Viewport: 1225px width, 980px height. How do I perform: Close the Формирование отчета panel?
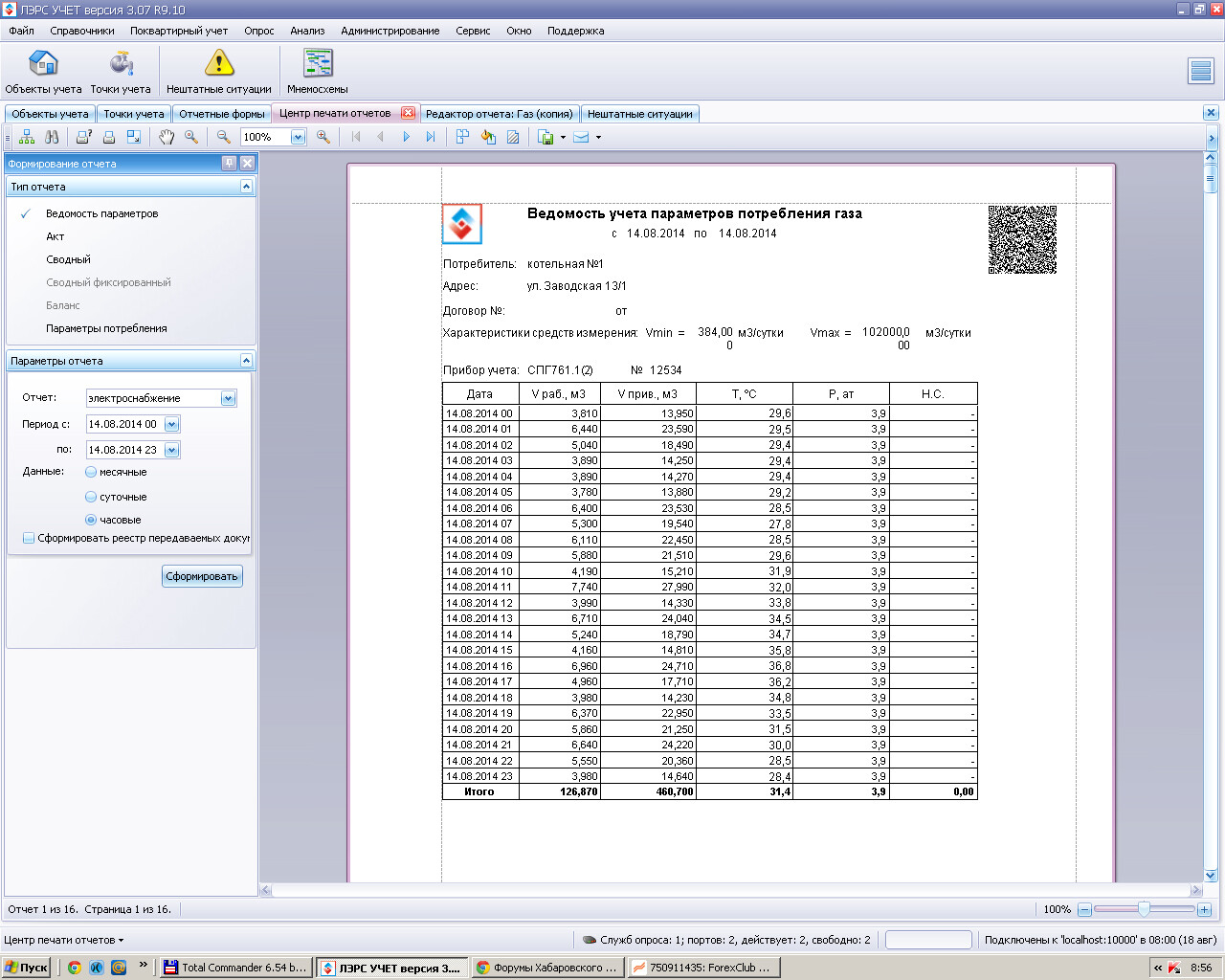pyautogui.click(x=247, y=163)
